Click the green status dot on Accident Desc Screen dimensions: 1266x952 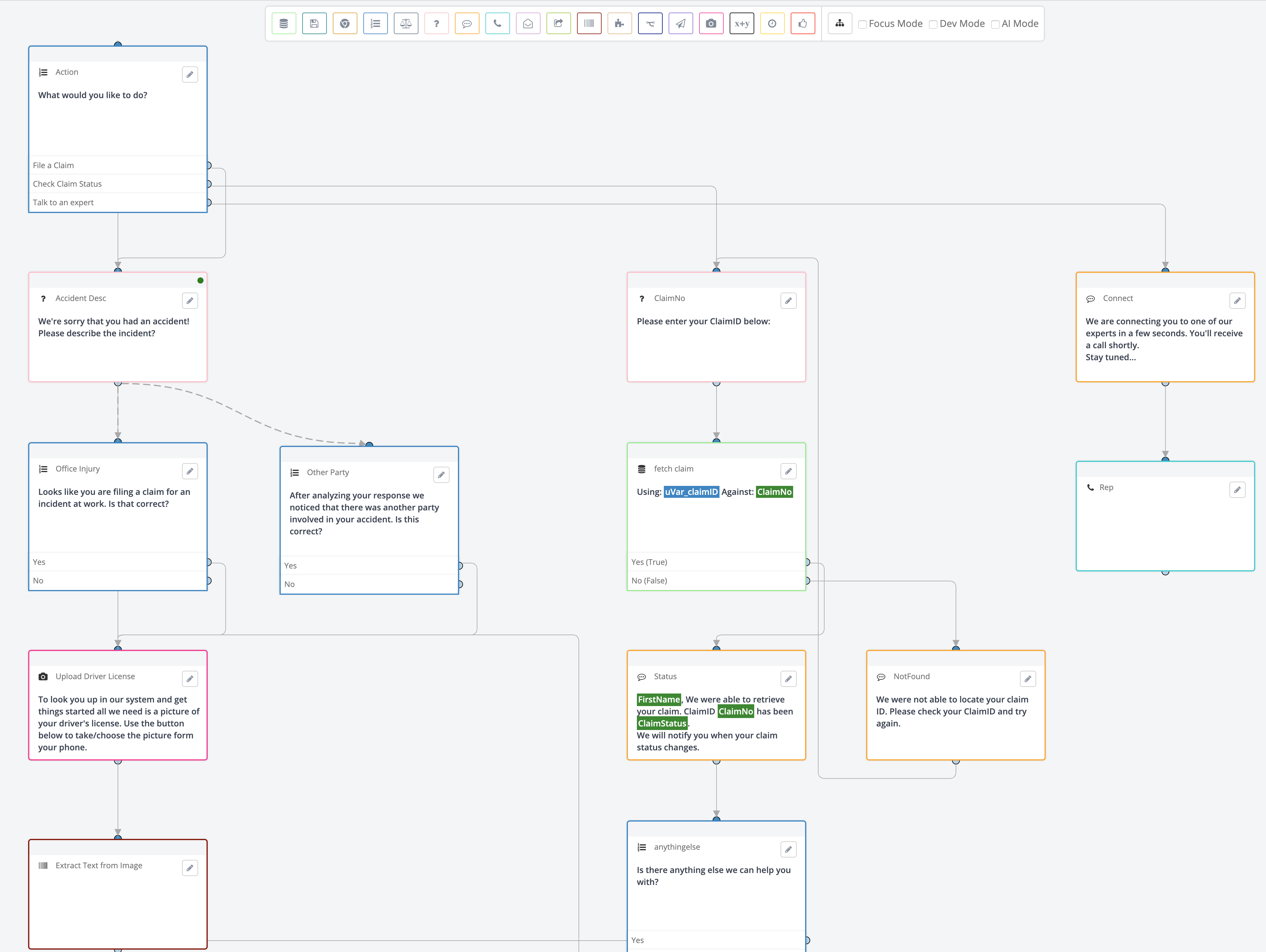[200, 280]
